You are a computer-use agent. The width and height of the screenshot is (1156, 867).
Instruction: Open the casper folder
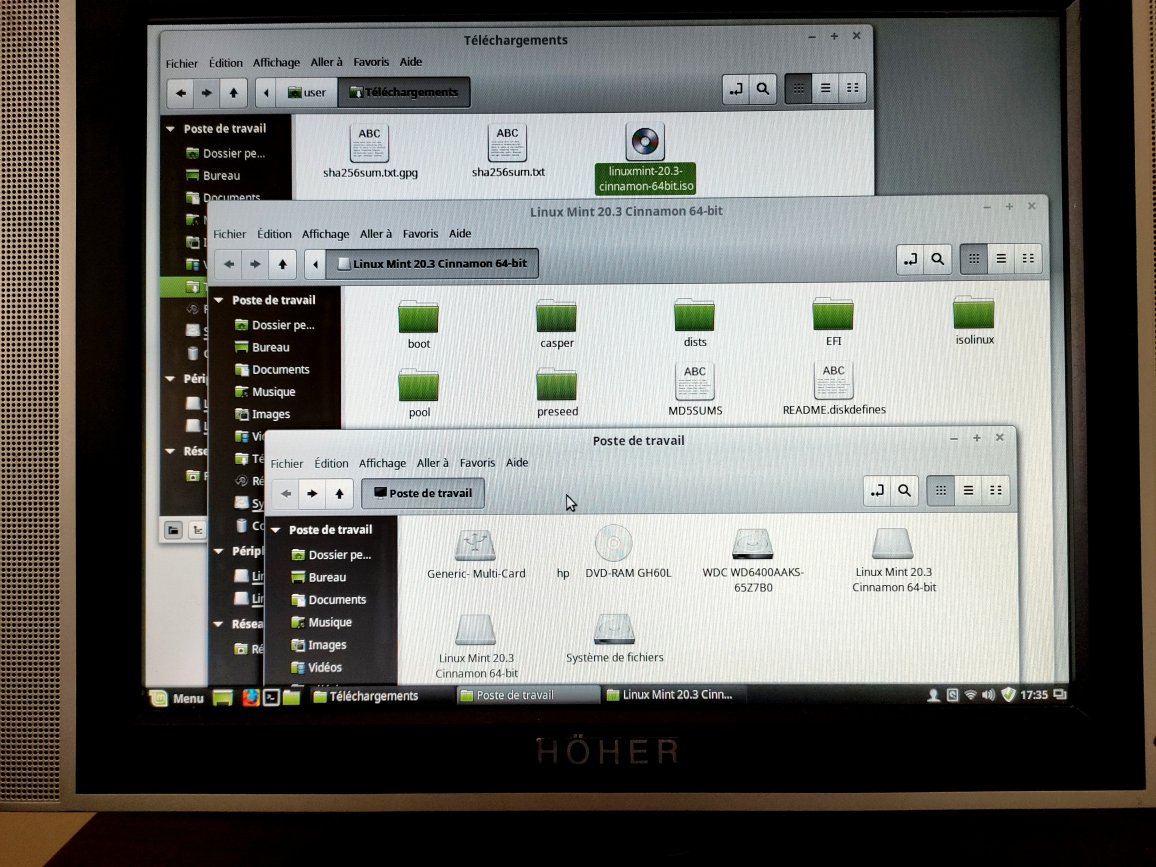557,324
